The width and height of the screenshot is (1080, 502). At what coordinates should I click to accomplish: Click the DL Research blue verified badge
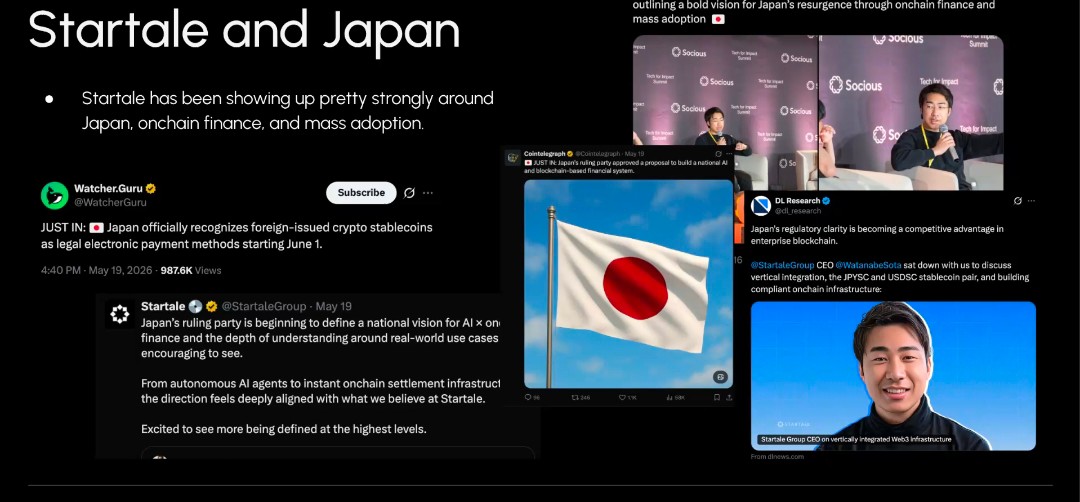826,200
